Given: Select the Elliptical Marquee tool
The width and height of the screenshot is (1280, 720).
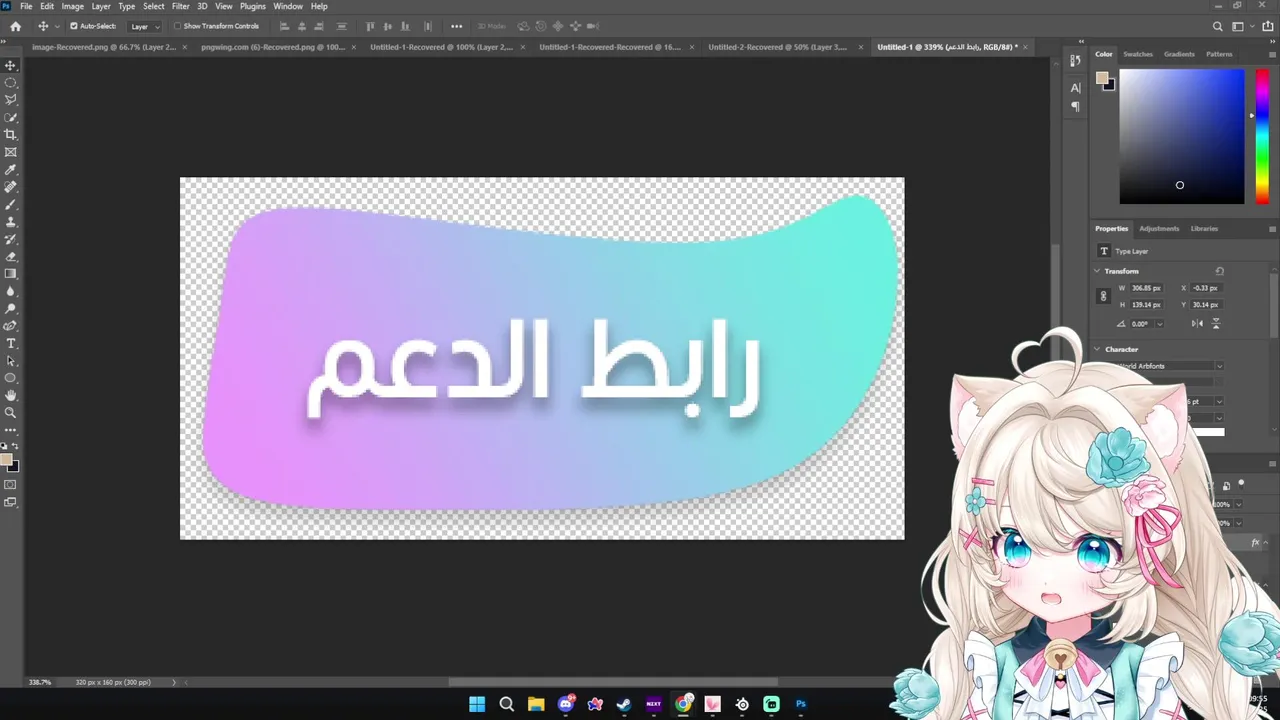Looking at the screenshot, I should (x=11, y=83).
